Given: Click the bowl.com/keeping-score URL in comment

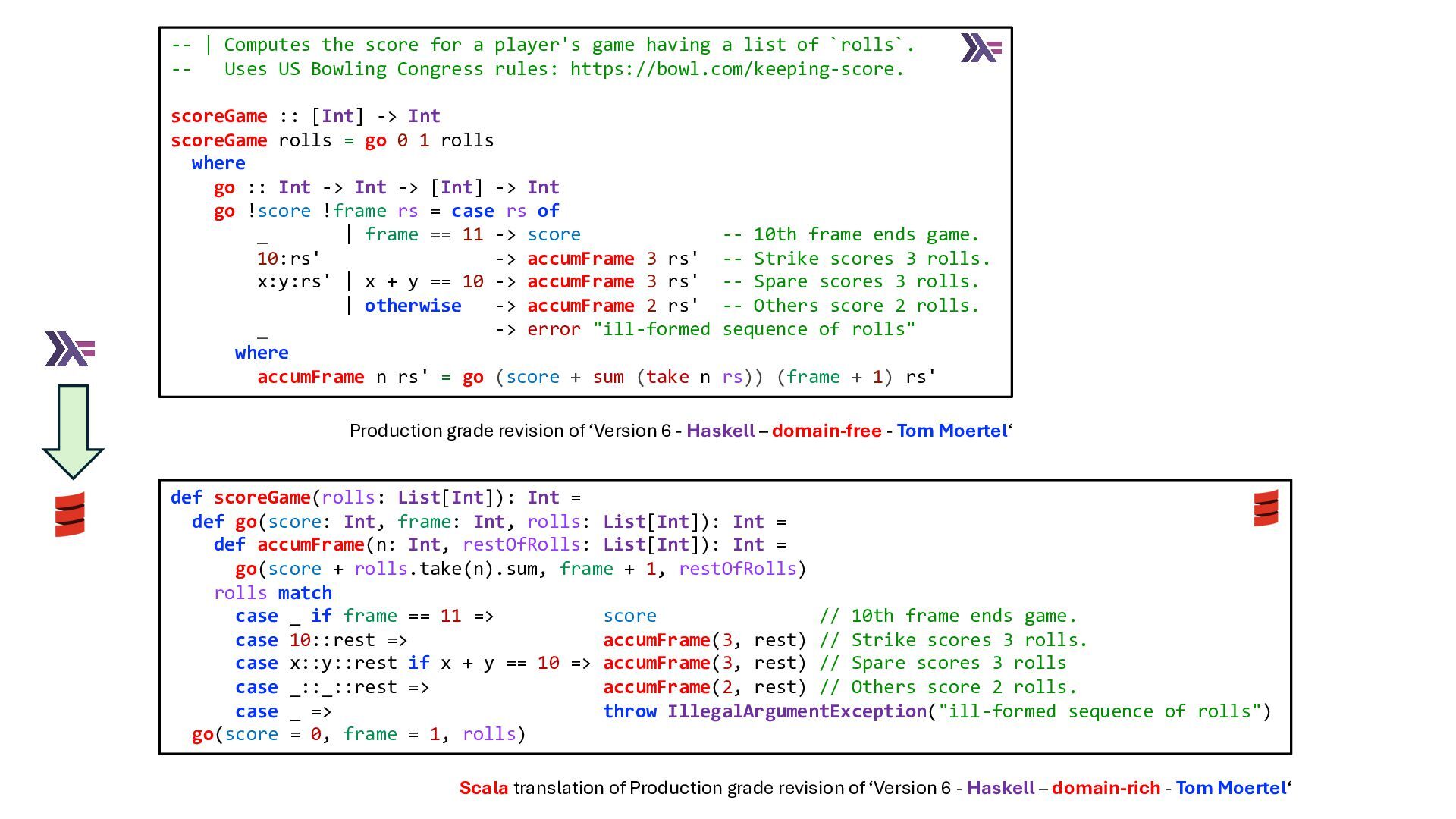Looking at the screenshot, I should pyautogui.click(x=737, y=69).
